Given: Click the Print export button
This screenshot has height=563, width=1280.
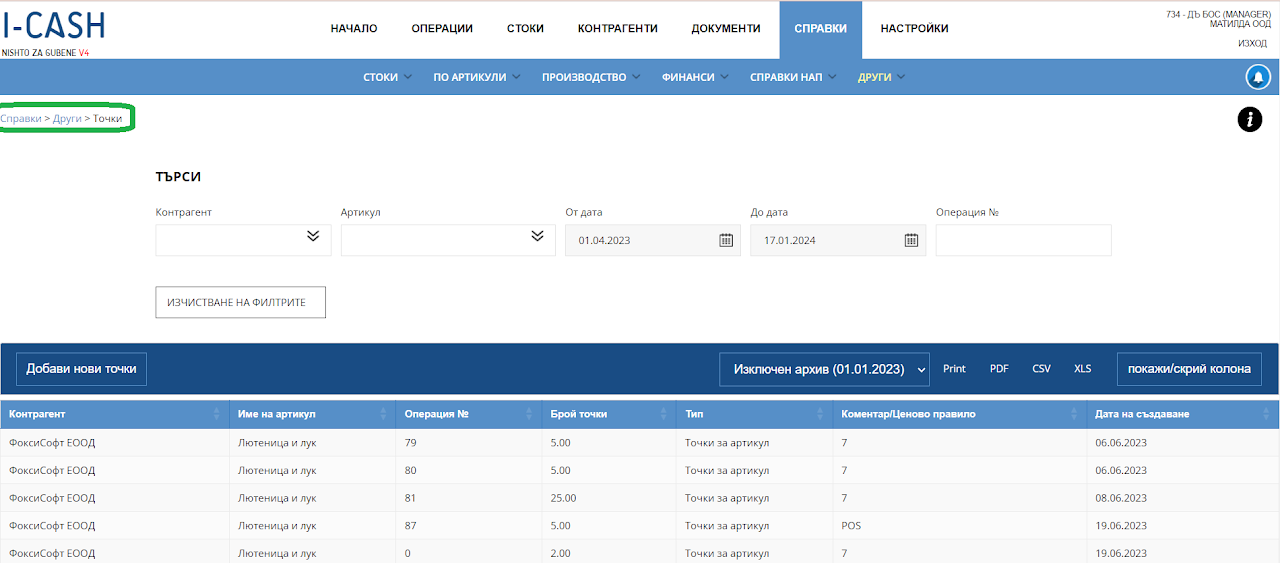Looking at the screenshot, I should coord(954,369).
